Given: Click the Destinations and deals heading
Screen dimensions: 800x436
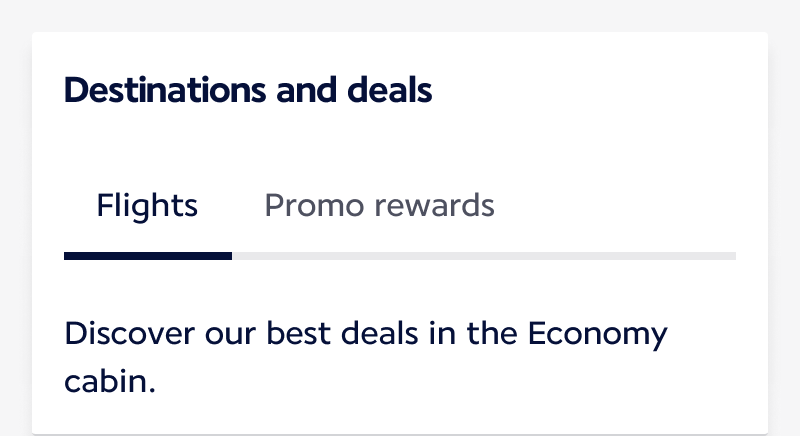Looking at the screenshot, I should 248,90.
